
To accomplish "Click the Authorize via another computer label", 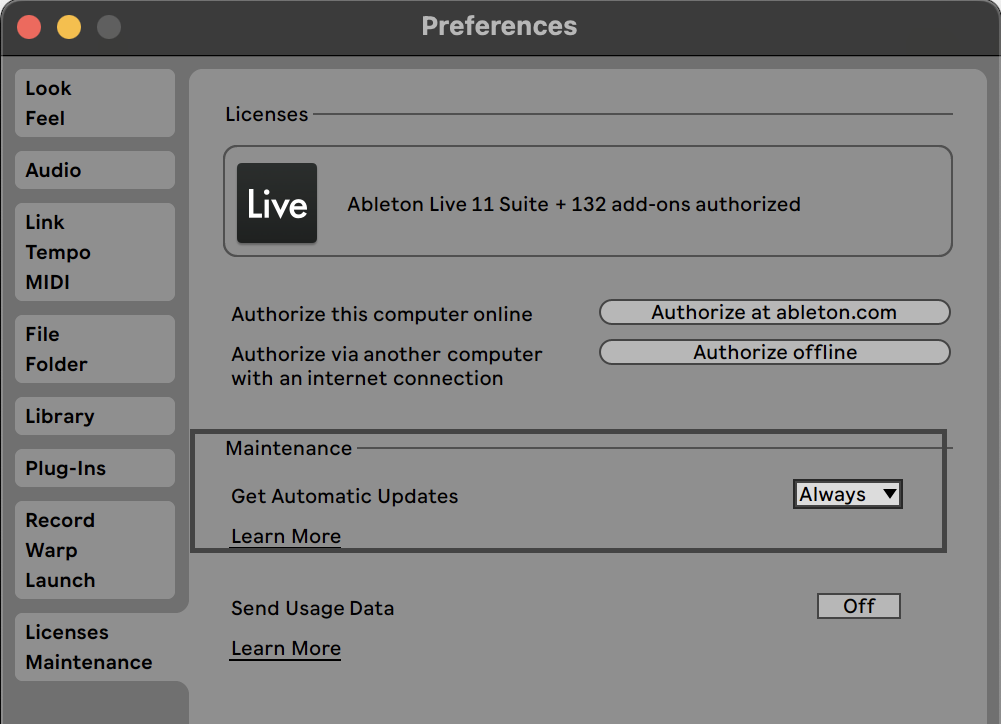I will click(387, 366).
